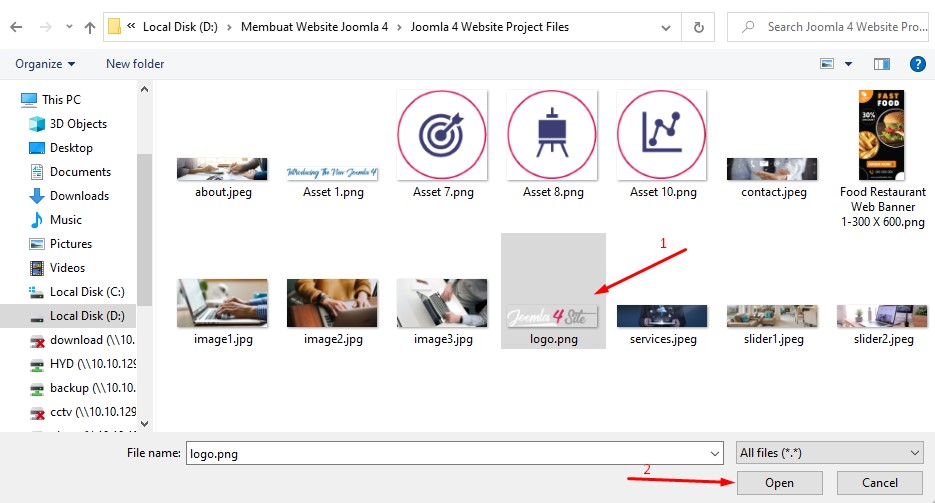Open the Organize menu

(45, 64)
